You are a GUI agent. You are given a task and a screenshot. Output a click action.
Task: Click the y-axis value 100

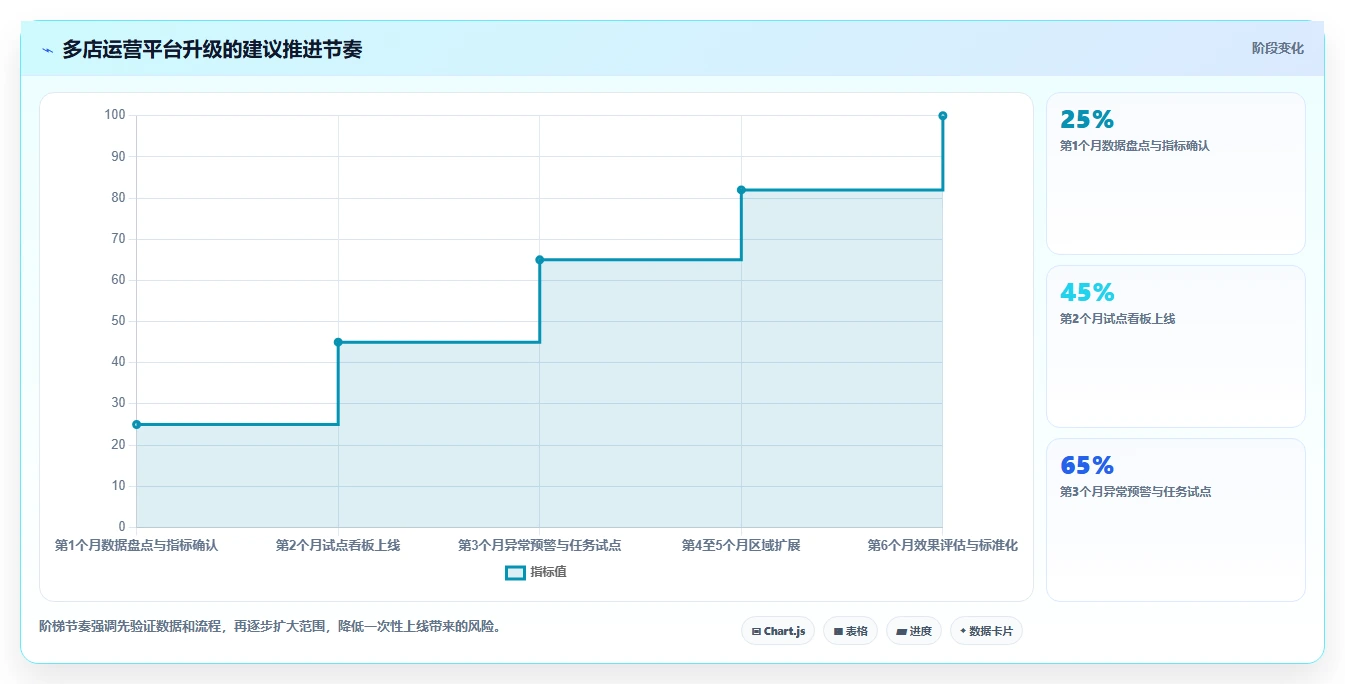[x=115, y=115]
